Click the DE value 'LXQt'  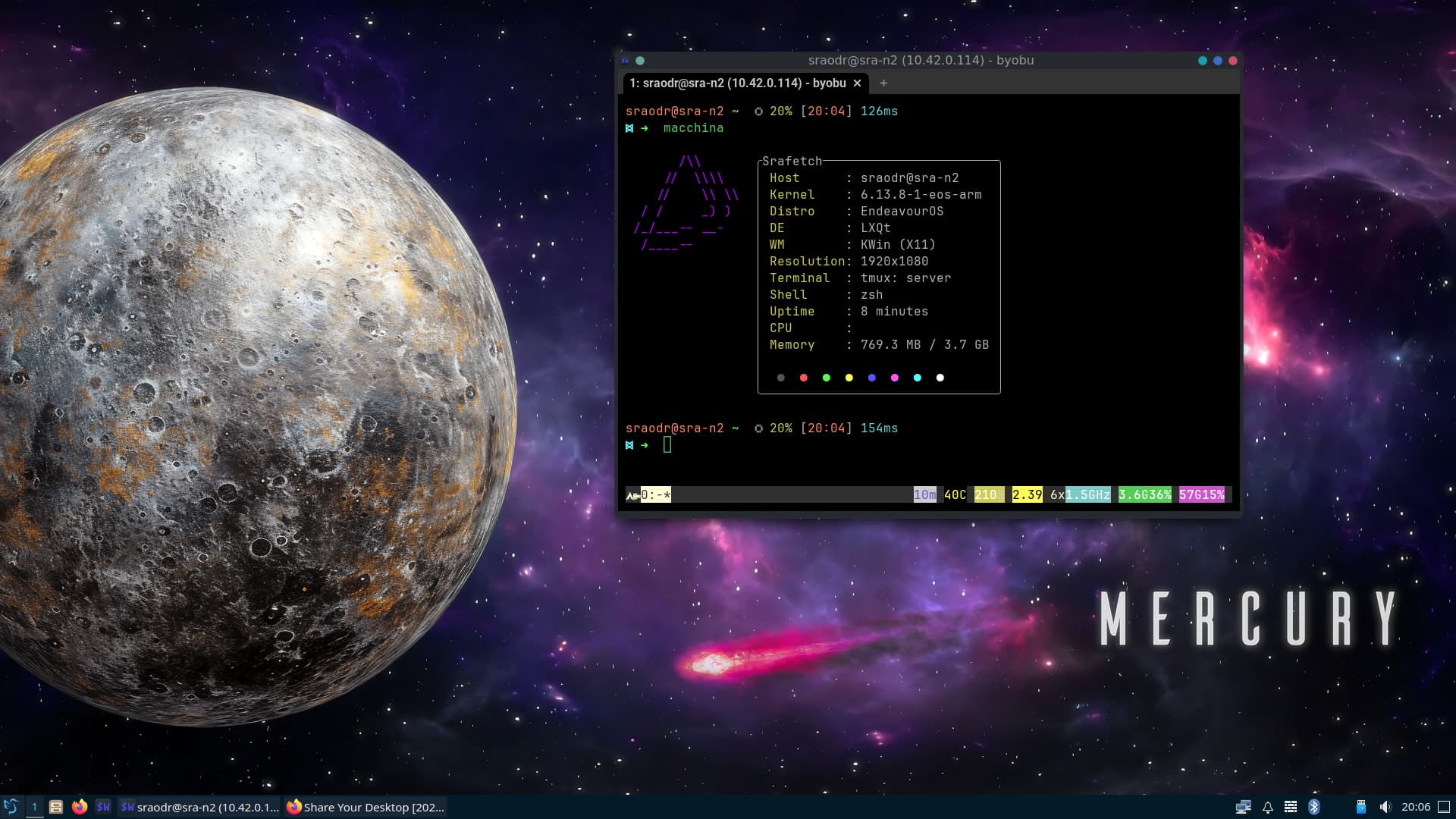tap(875, 228)
